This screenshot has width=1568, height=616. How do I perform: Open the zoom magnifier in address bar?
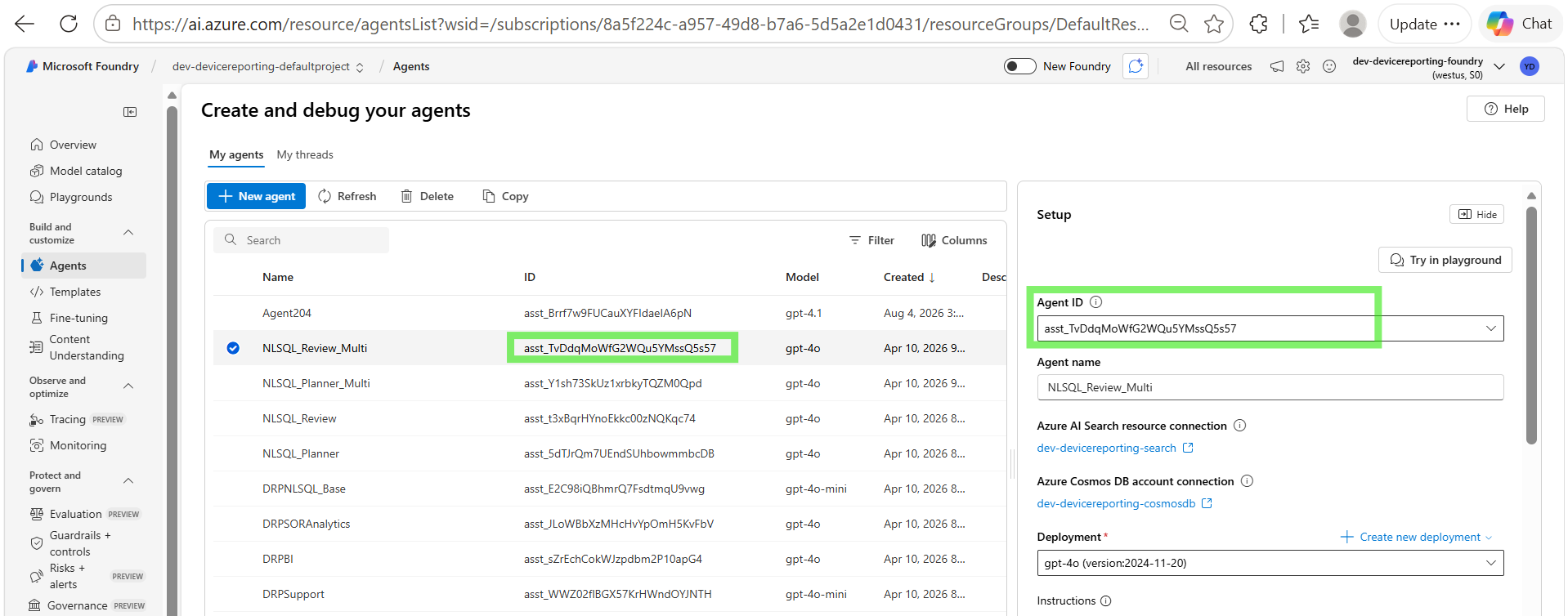(x=1179, y=24)
